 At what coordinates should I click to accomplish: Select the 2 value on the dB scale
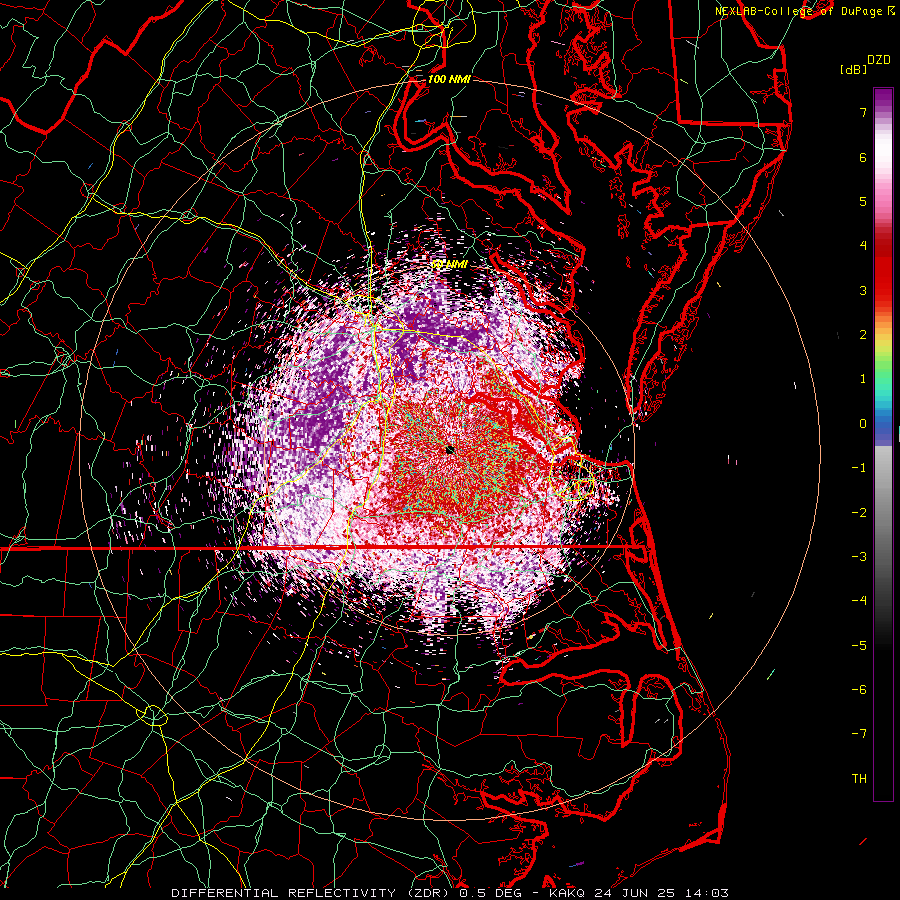tap(863, 335)
